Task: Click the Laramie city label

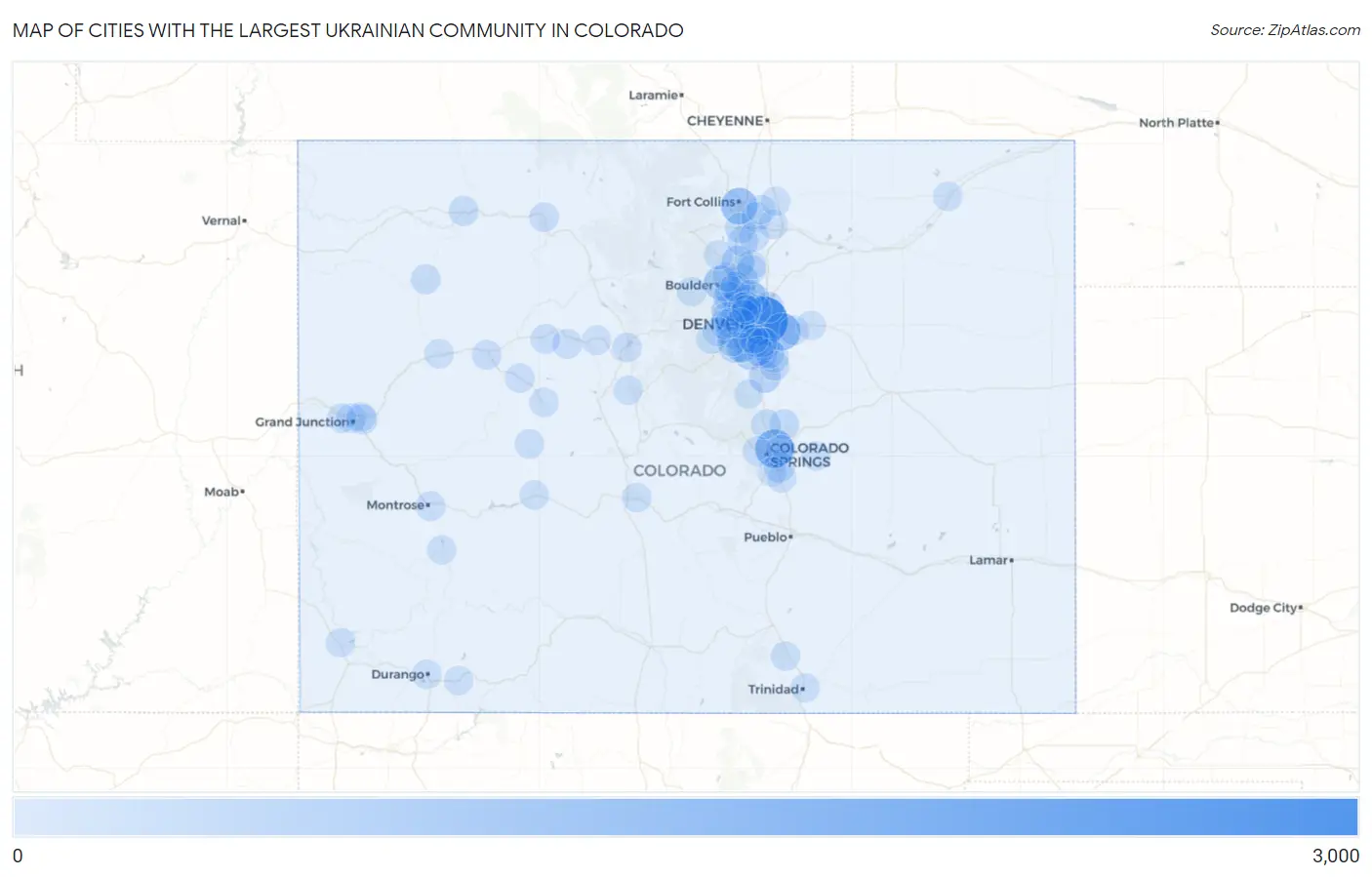Action: pyautogui.click(x=656, y=96)
